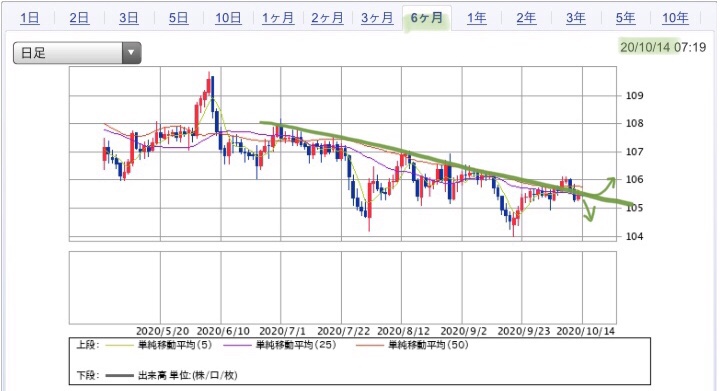Switch to the 2日 period tab
The image size is (723, 391).
(x=79, y=18)
